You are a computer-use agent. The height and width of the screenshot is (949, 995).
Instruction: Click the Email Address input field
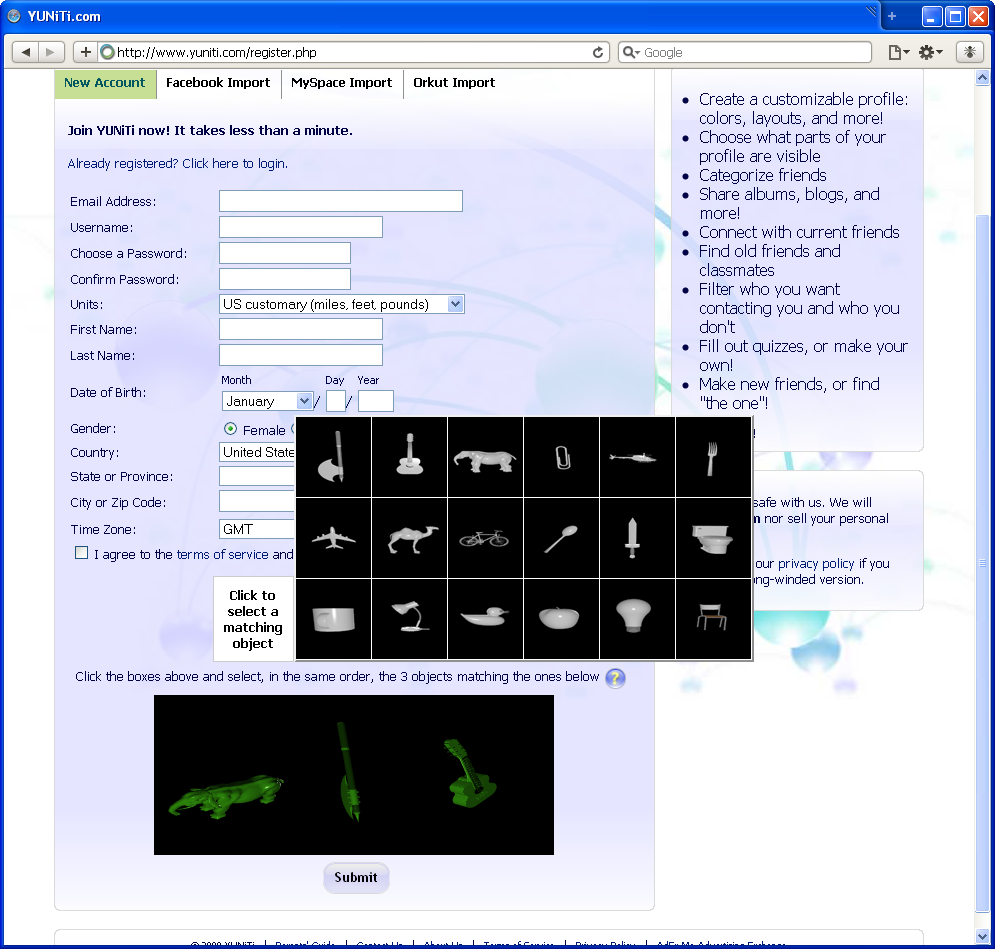pos(340,201)
